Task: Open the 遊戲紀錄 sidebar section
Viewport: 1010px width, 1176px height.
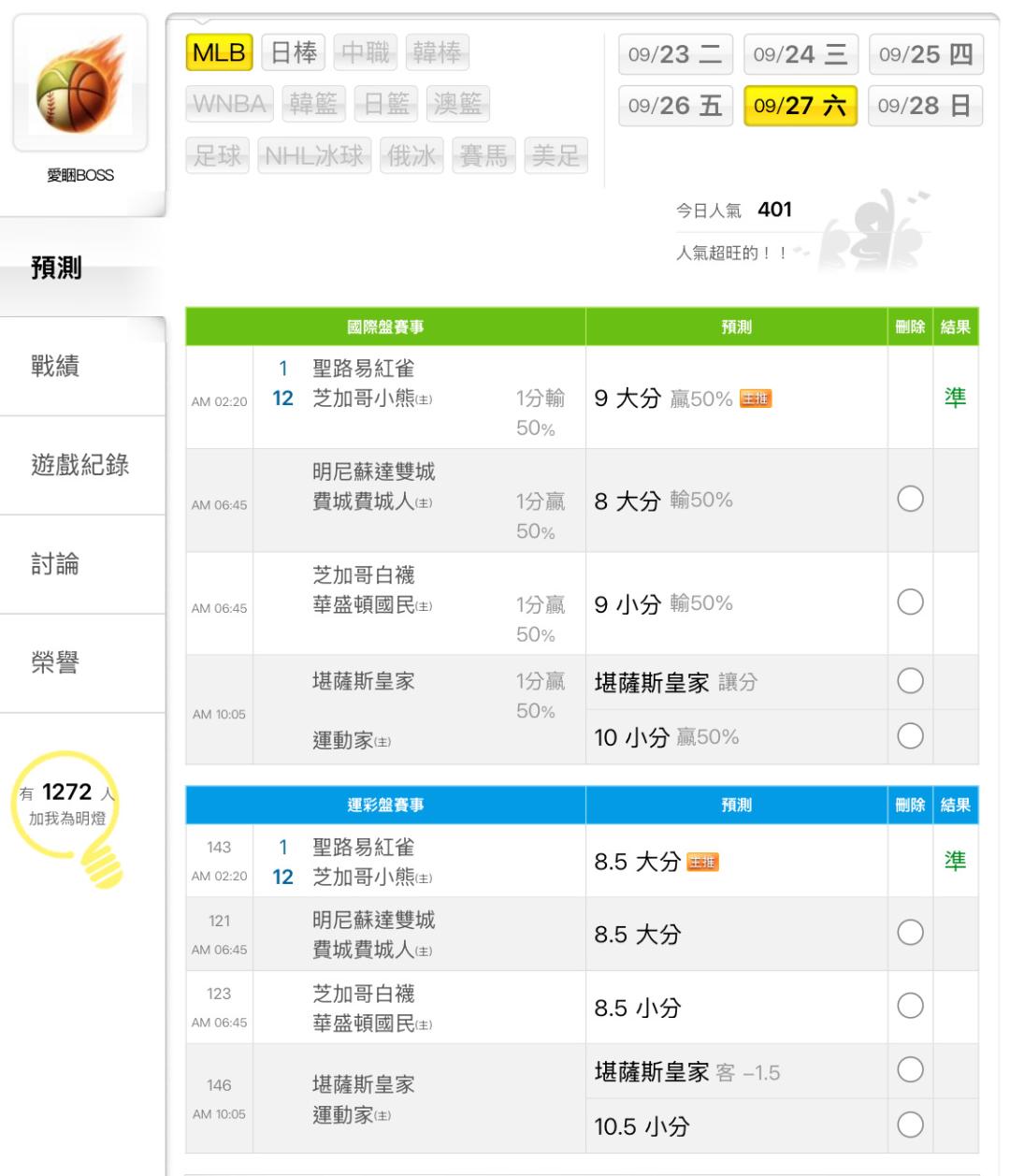Action: coord(80,465)
